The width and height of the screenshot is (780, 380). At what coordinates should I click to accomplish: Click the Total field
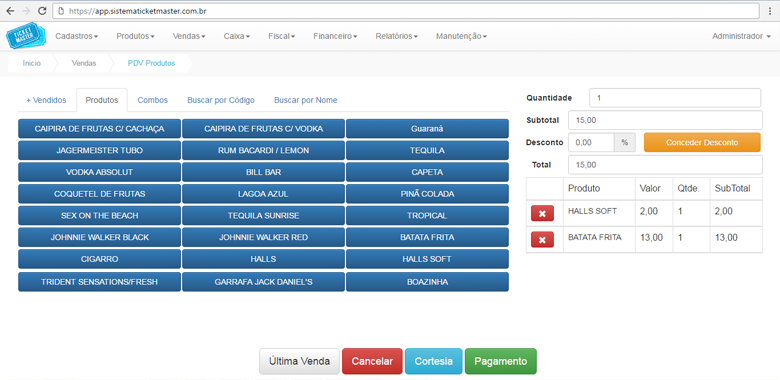tap(665, 165)
